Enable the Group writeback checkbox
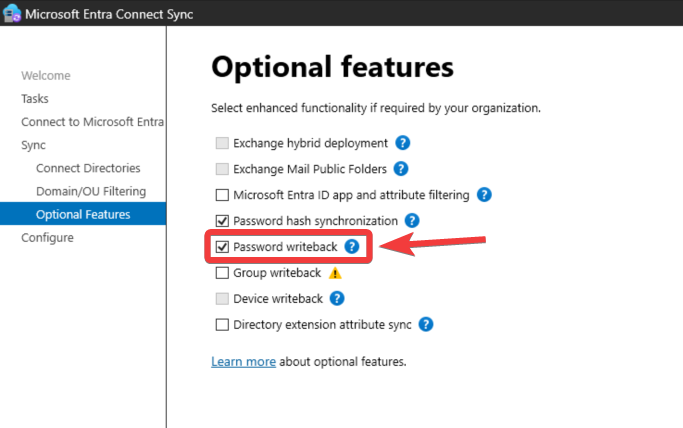This screenshot has width=683, height=428. (222, 273)
